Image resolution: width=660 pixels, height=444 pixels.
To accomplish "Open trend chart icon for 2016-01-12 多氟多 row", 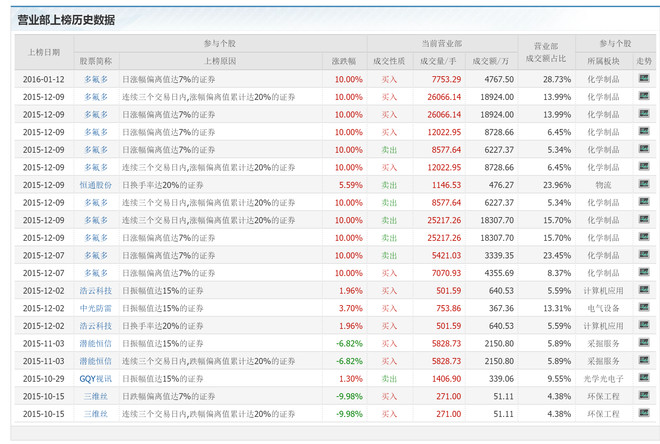I will (644, 78).
